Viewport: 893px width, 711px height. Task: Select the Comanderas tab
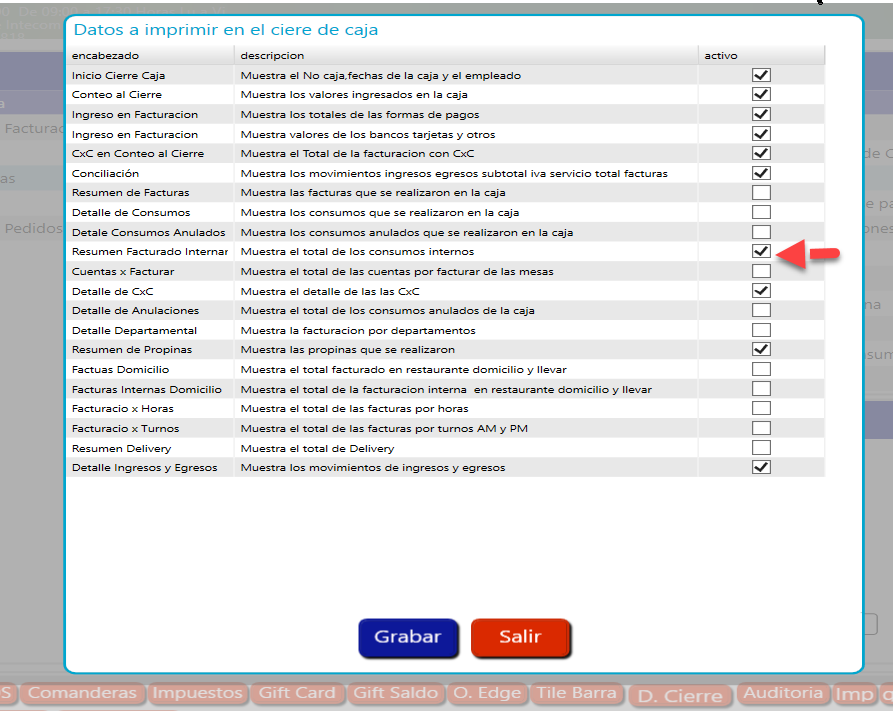click(82, 693)
